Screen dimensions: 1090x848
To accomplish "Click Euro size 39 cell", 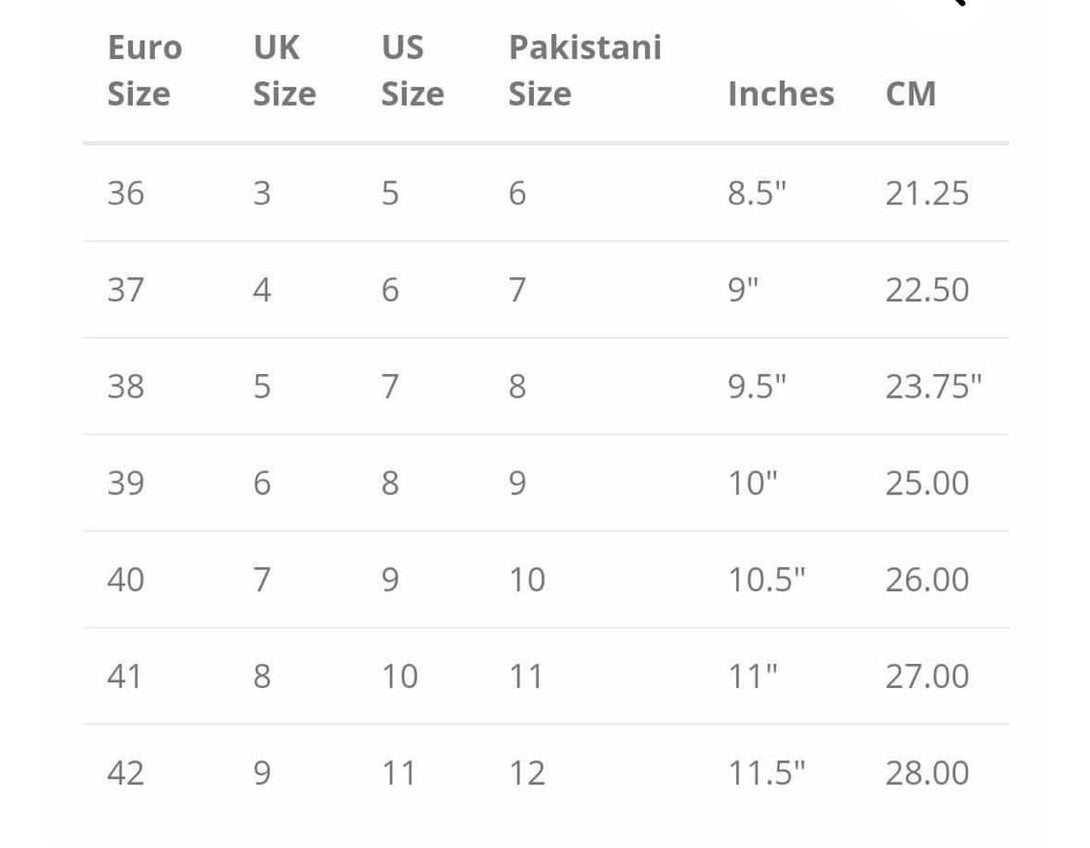I will (126, 483).
